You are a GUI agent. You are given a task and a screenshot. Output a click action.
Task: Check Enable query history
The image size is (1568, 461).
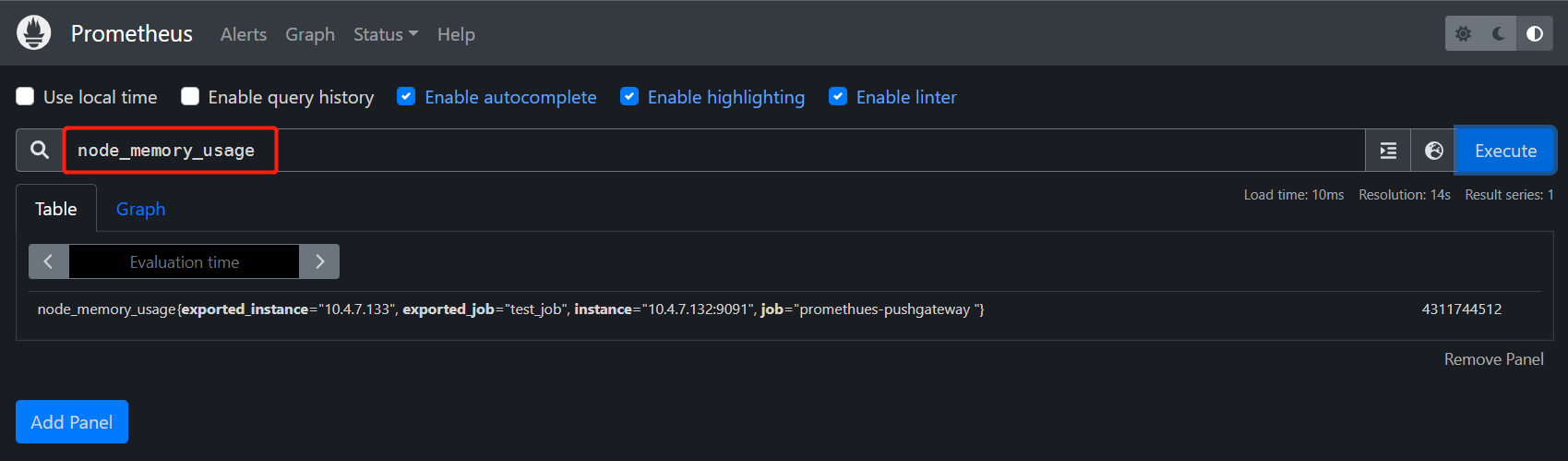[x=190, y=97]
